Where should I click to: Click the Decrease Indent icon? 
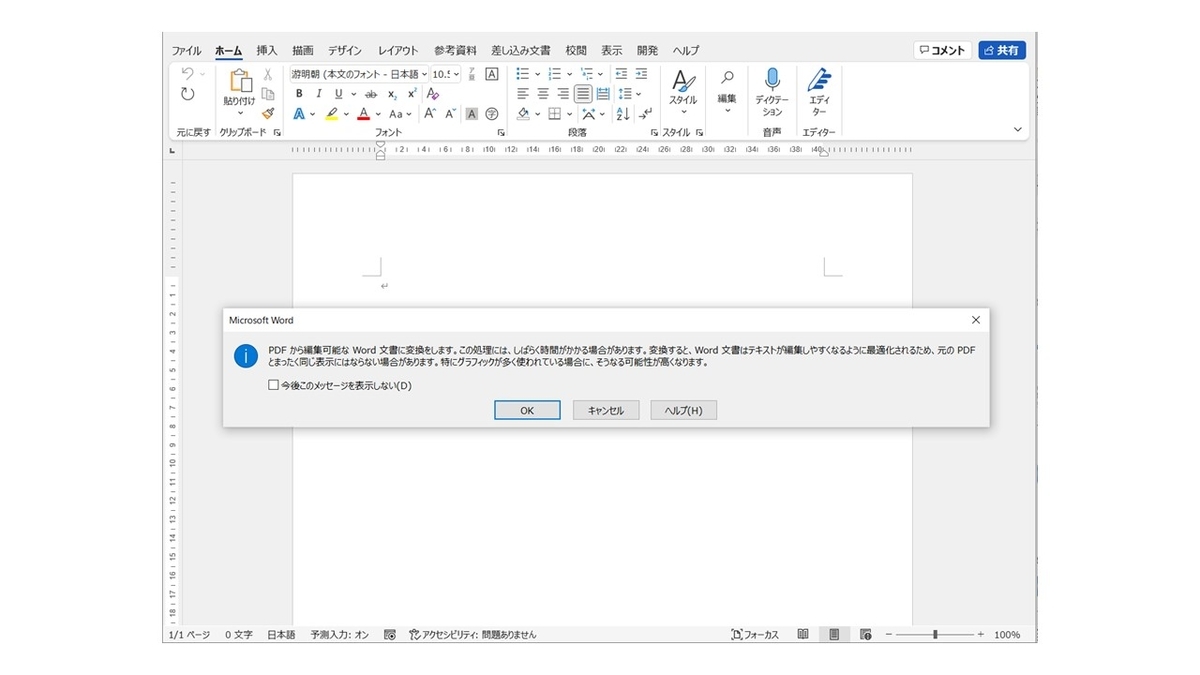point(621,74)
